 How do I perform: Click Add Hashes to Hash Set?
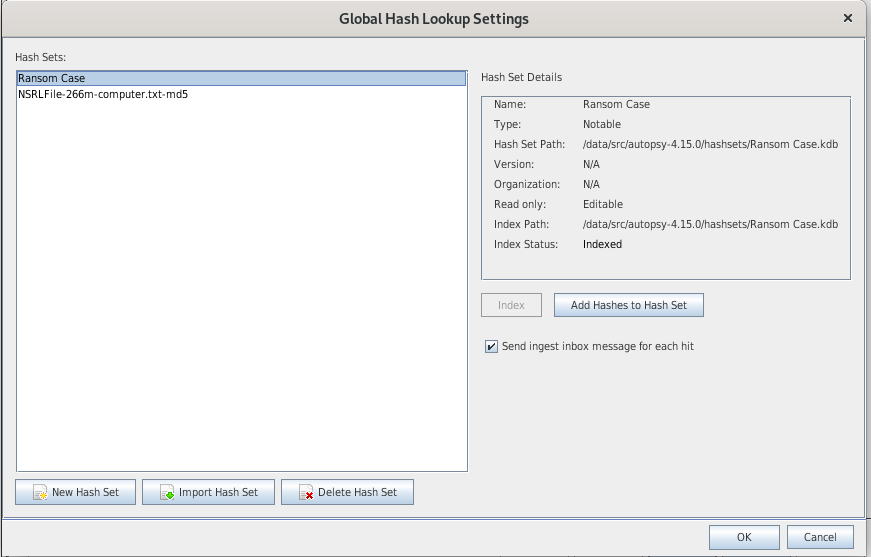coord(628,305)
